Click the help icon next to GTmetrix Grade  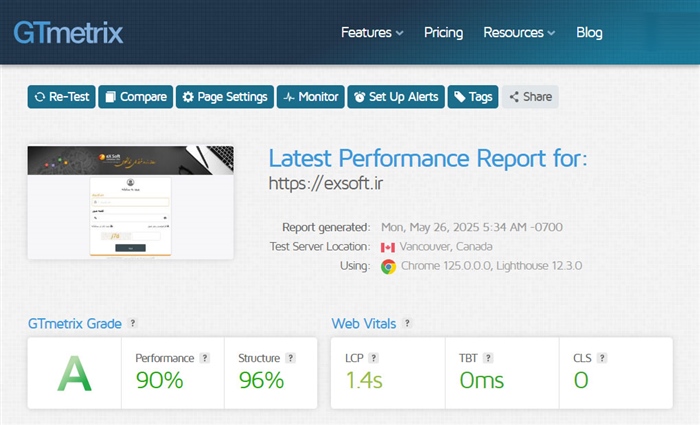(133, 324)
